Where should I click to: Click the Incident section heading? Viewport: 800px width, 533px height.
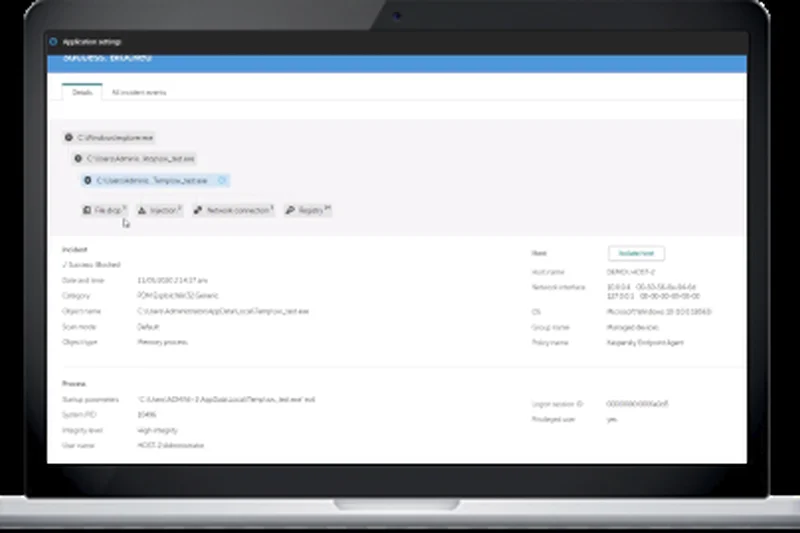click(x=74, y=249)
